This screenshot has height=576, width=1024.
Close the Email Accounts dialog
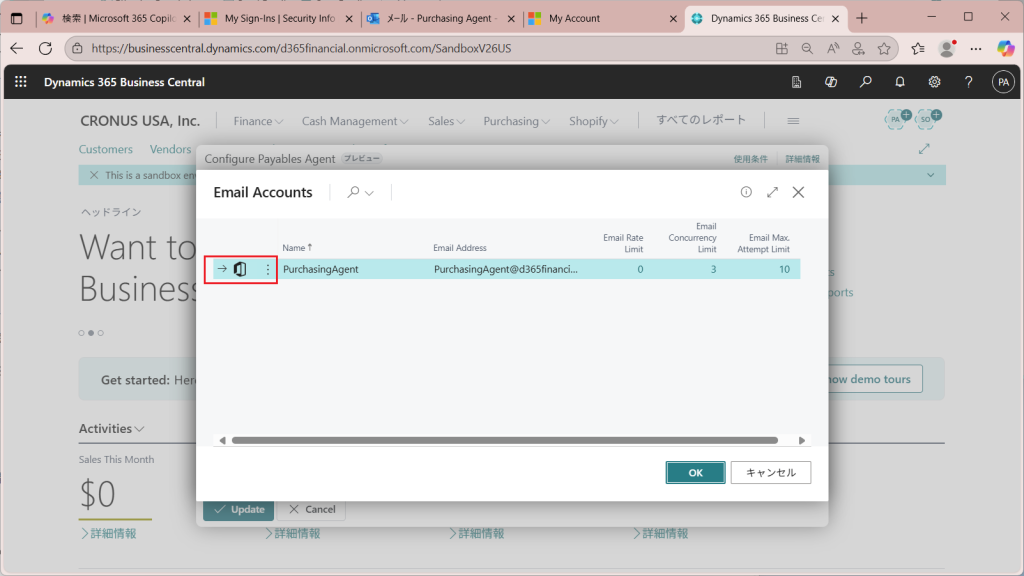point(798,192)
